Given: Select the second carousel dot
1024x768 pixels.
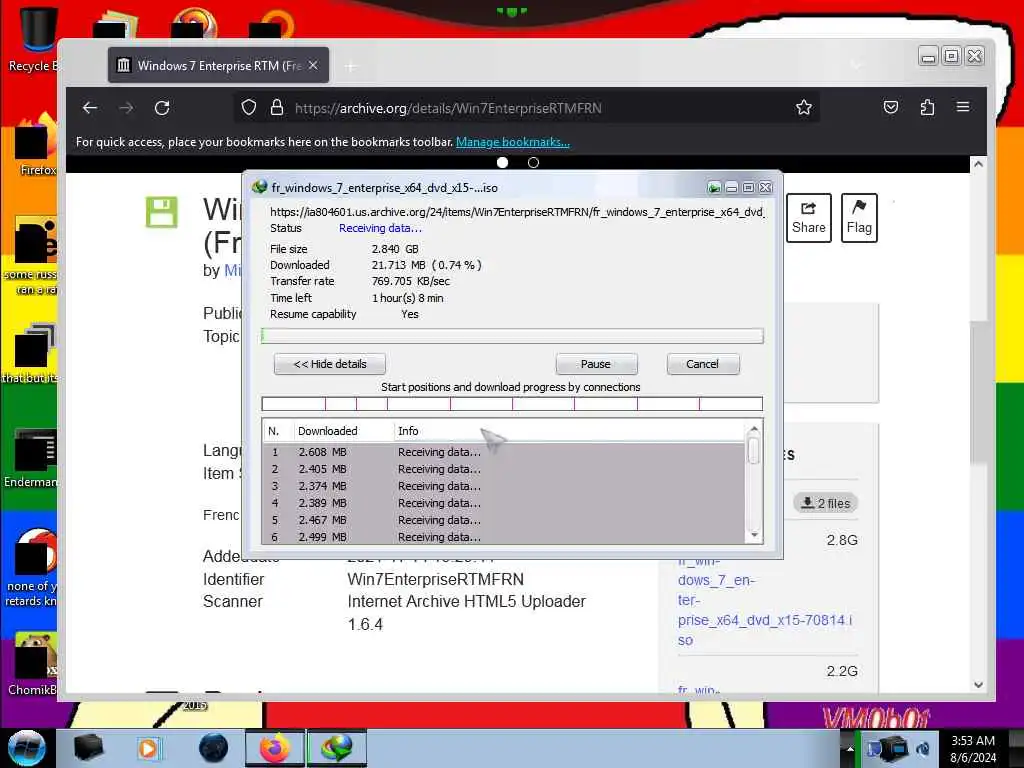Looking at the screenshot, I should click(534, 163).
